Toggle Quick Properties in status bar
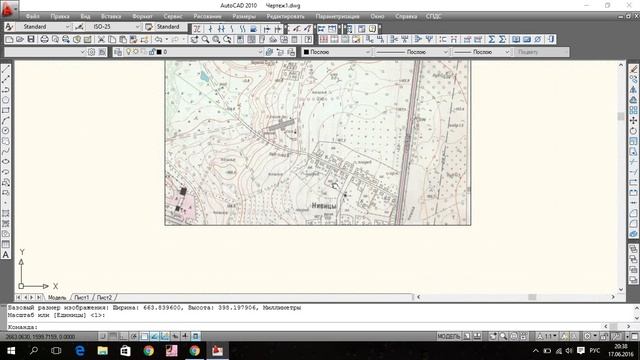Screen dimensions: 640x360 click(196, 336)
